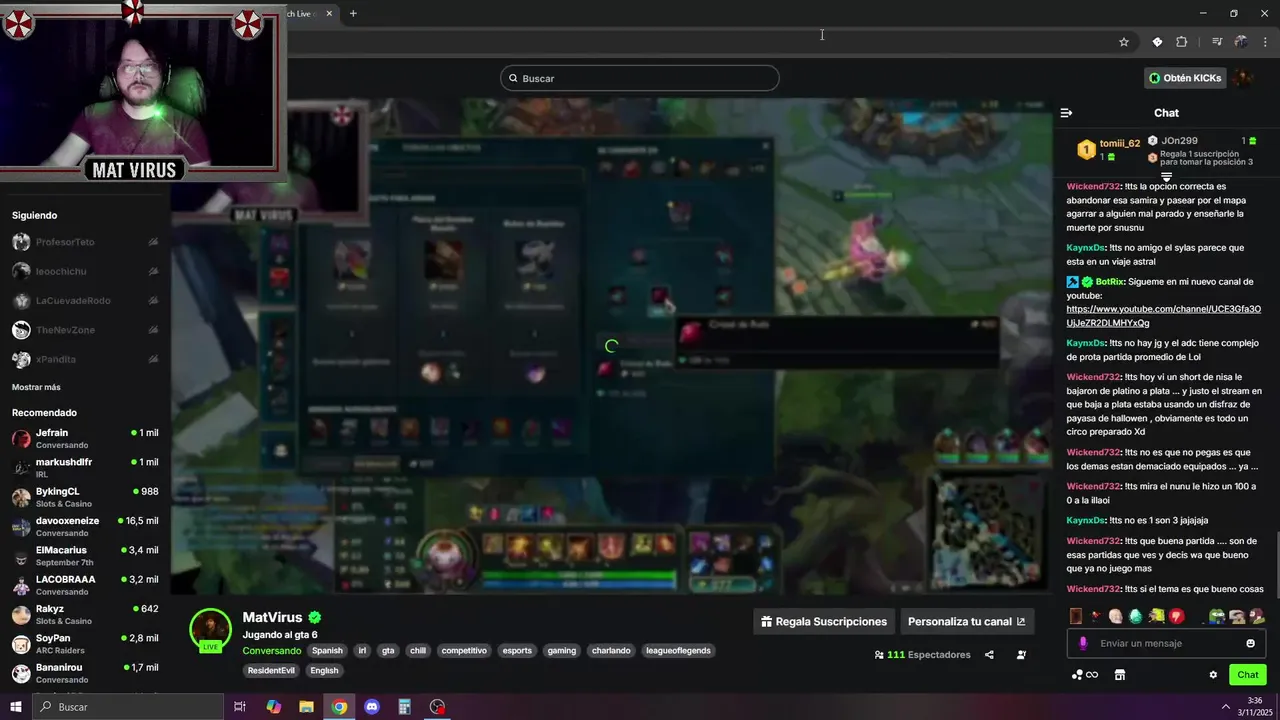Viewport: 1280px width, 720px height.
Task: Select the SpongeBob emote in chat bar
Action: [x=1157, y=616]
